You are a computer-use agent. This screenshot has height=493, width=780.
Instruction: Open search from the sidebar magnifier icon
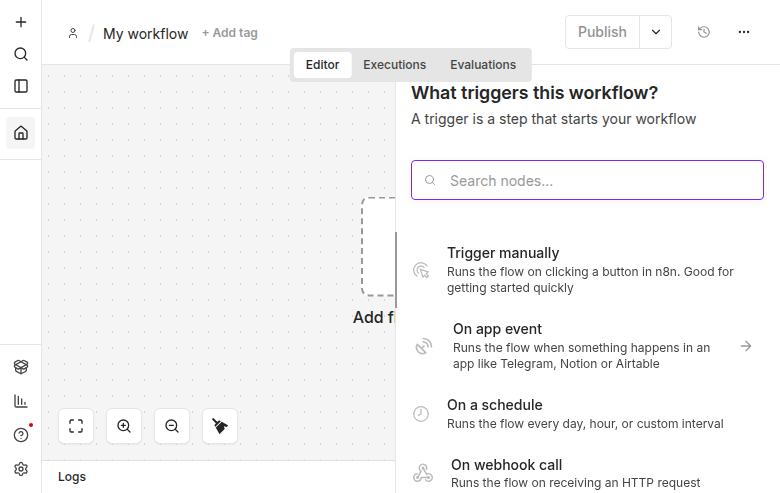pos(21,54)
